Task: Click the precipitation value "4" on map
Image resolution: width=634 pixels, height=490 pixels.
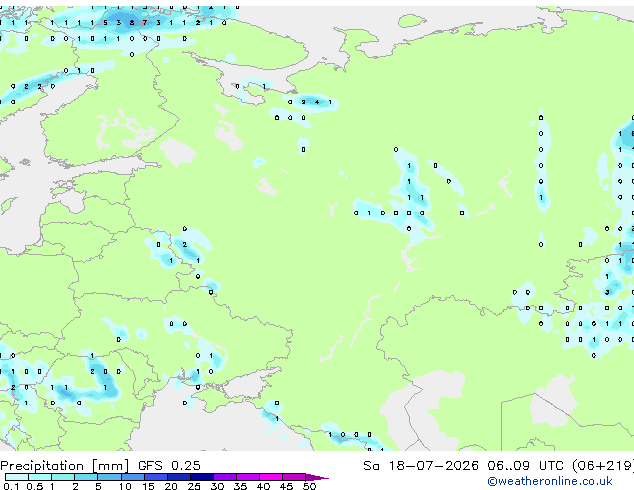Action: 317,102
